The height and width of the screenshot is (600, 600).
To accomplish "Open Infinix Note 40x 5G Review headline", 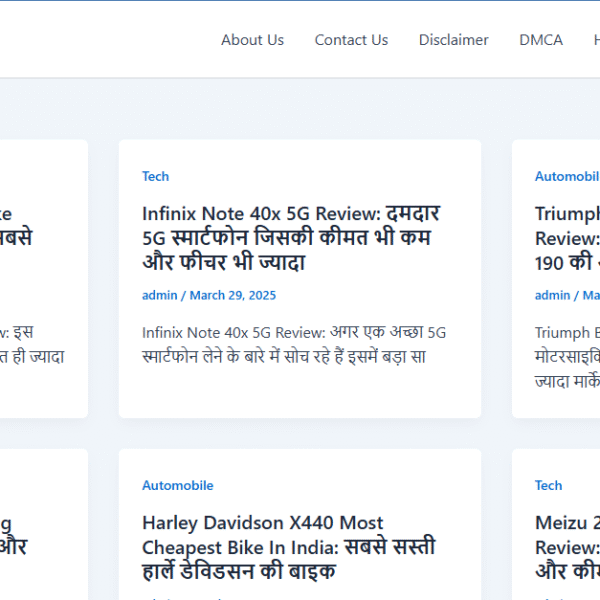I will click(292, 238).
